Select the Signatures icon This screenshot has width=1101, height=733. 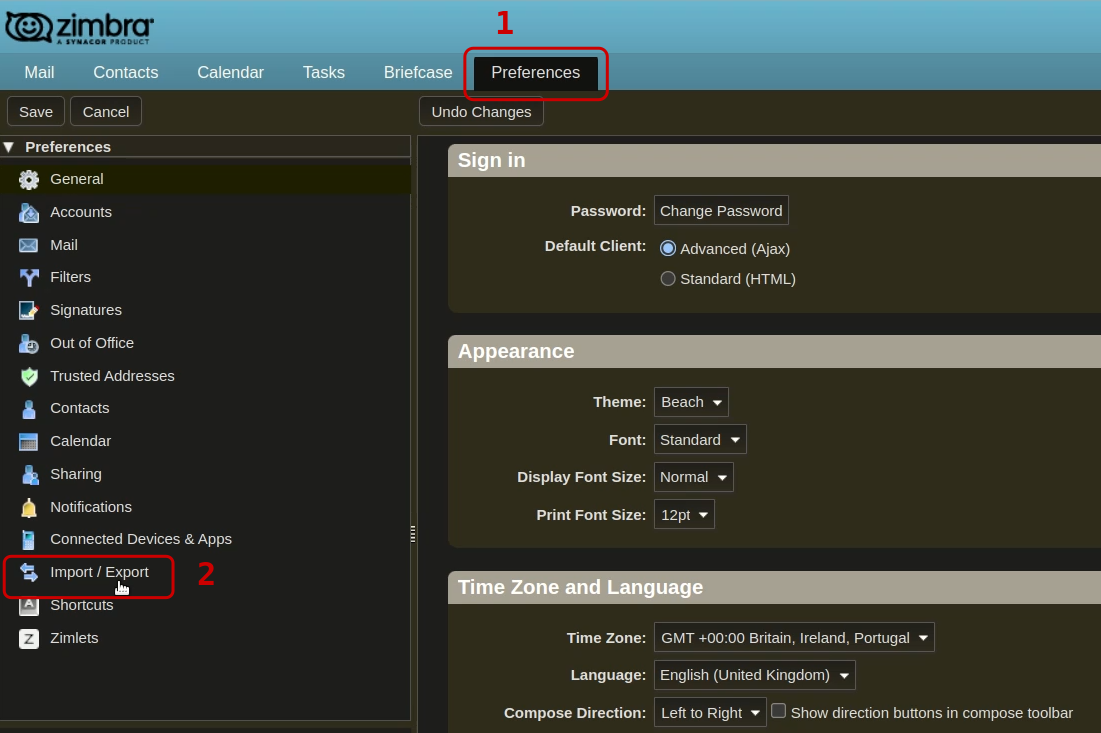tap(29, 310)
